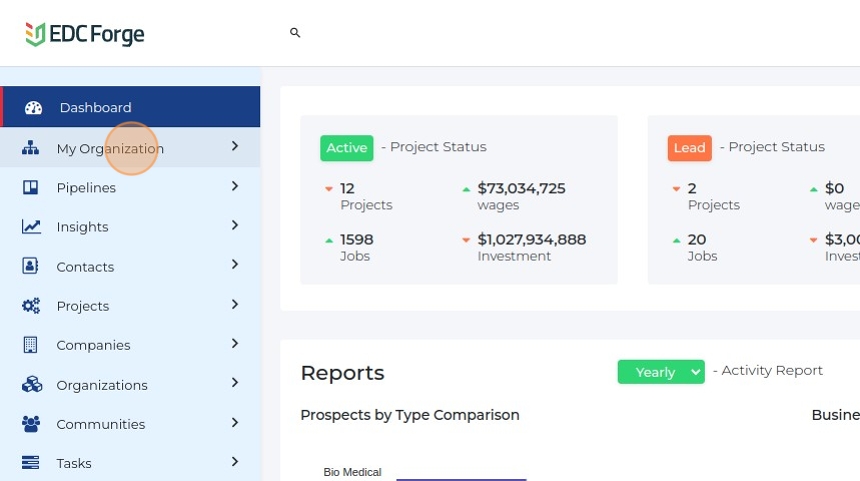
Task: Click the Tasks list icon
Action: tap(30, 462)
